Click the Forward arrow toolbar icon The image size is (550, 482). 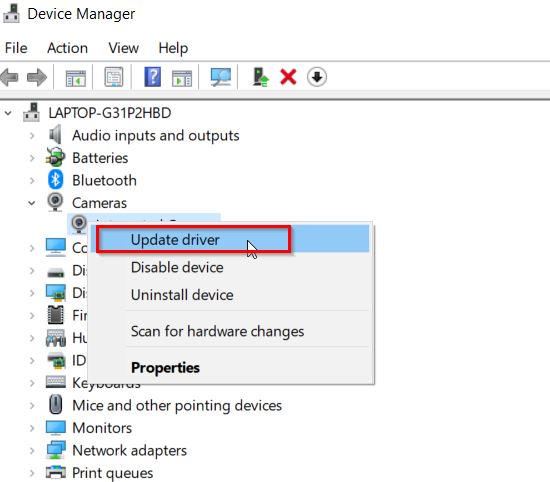pos(36,77)
